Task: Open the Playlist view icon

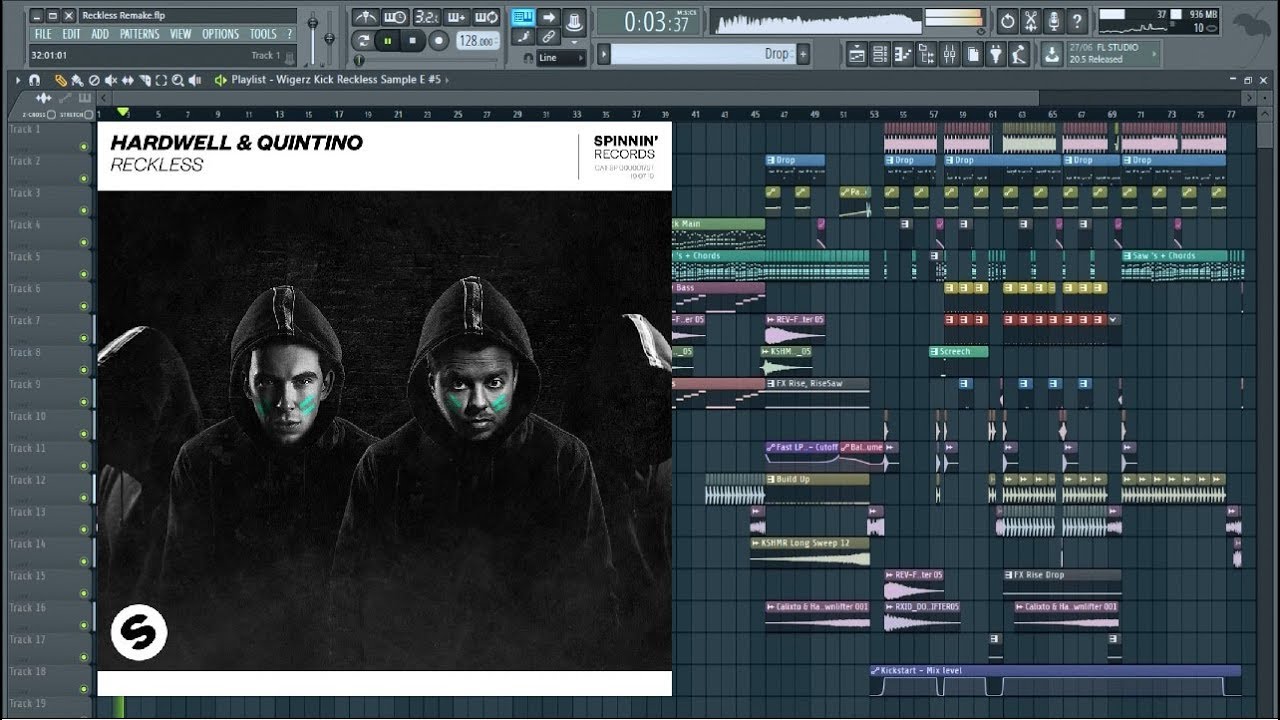Action: coord(857,54)
